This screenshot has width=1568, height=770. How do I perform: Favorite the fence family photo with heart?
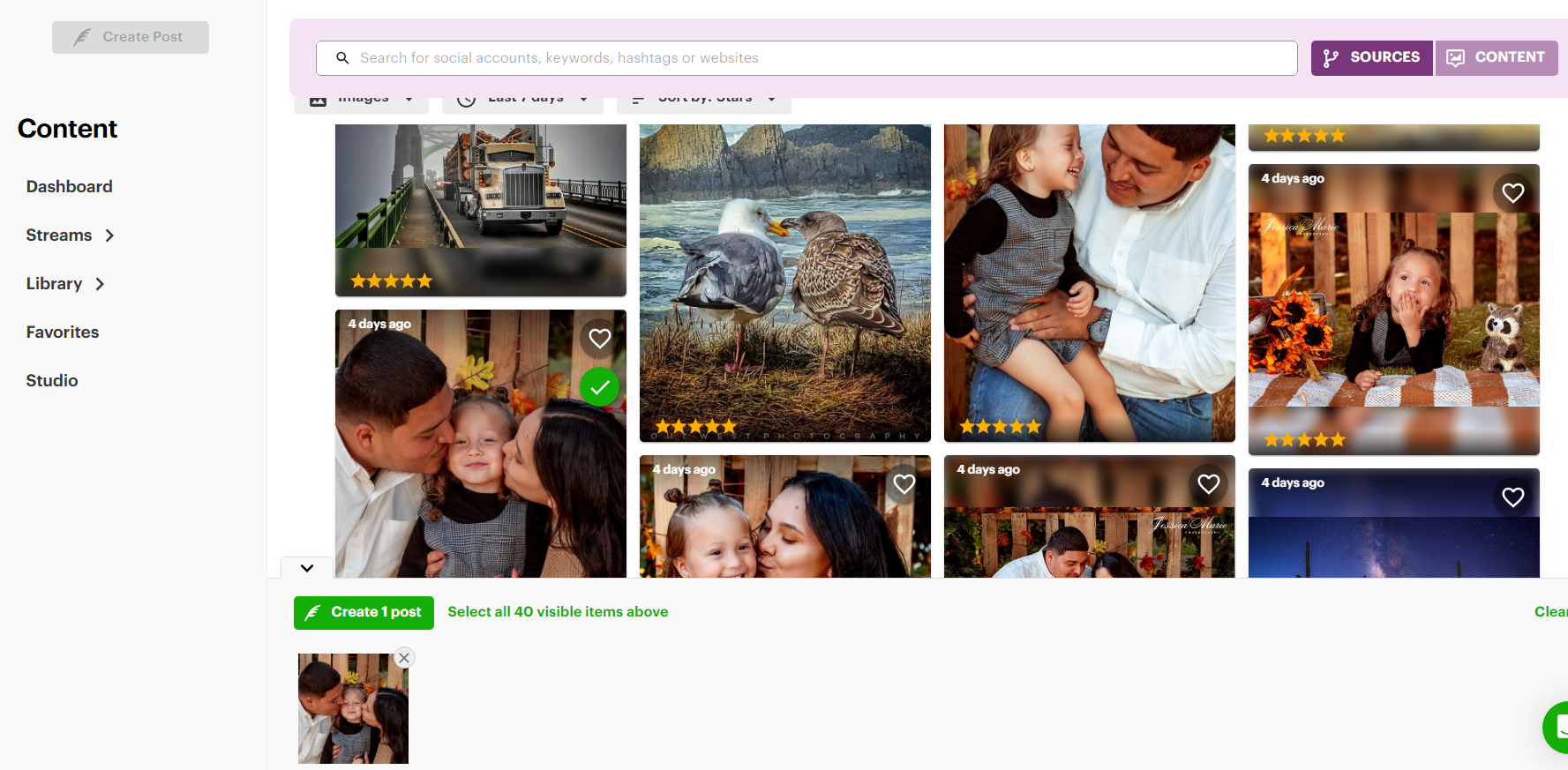(1209, 484)
